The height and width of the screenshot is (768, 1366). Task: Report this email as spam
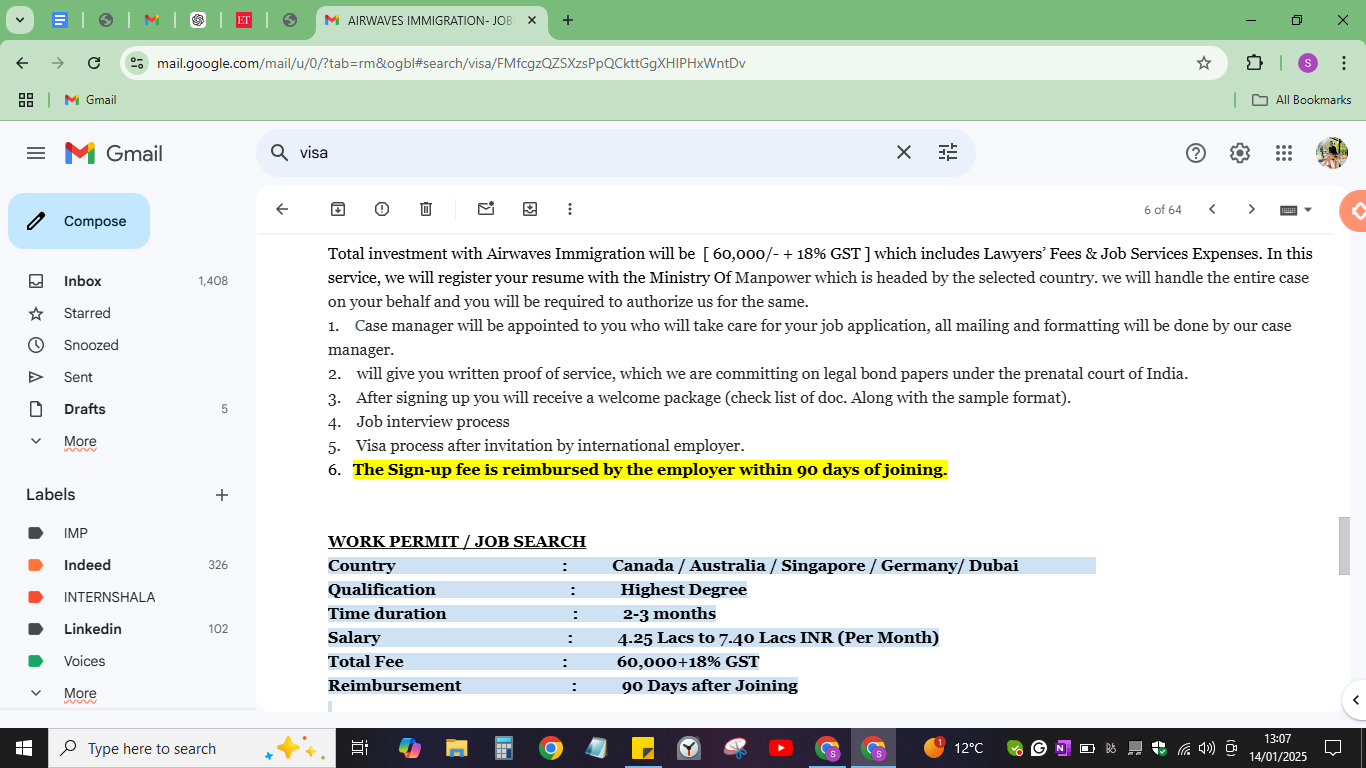point(382,209)
